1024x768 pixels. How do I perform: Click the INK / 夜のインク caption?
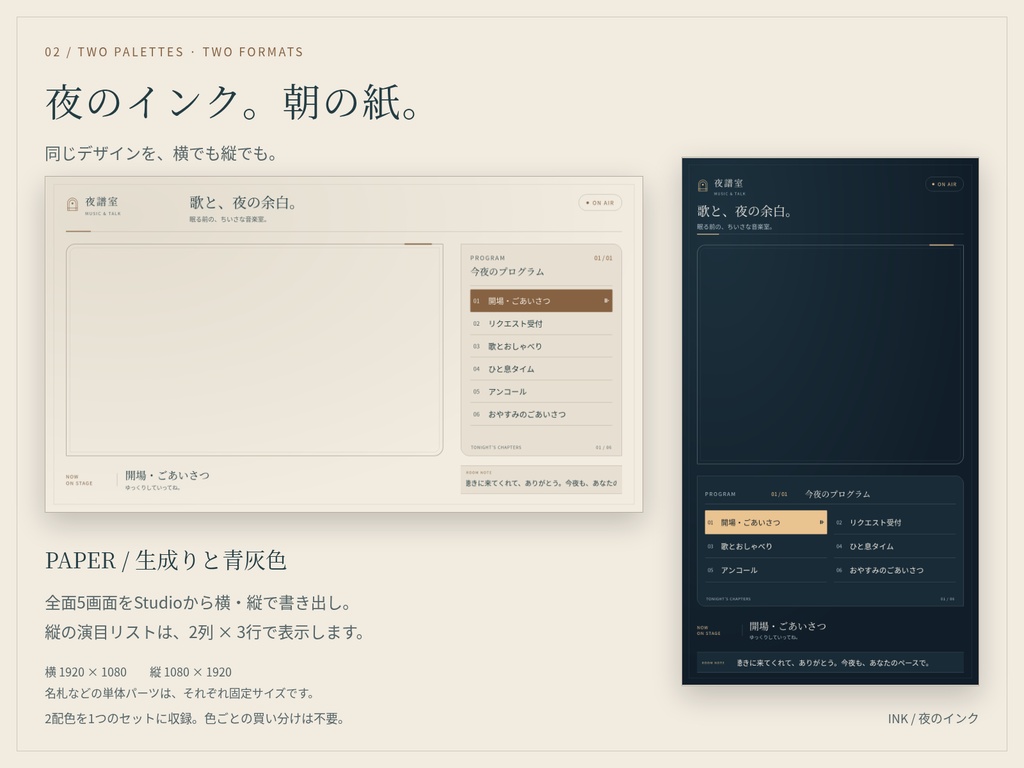[933, 718]
